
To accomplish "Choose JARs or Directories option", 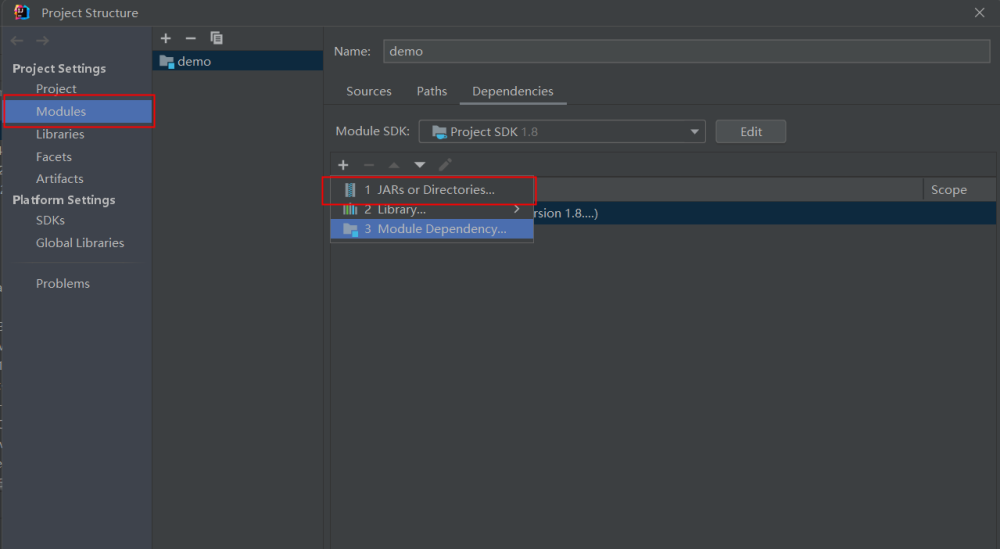I will click(432, 190).
